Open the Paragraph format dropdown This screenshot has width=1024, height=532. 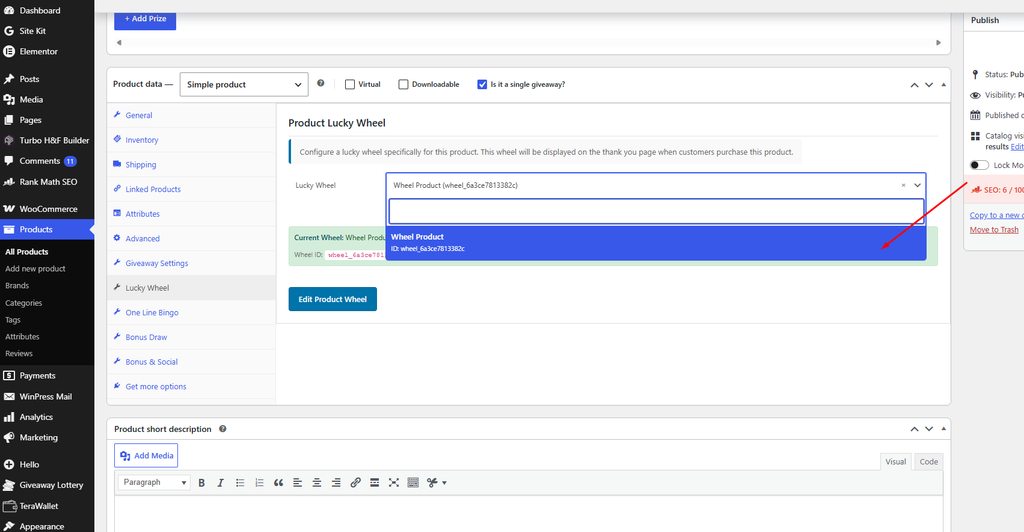(154, 482)
